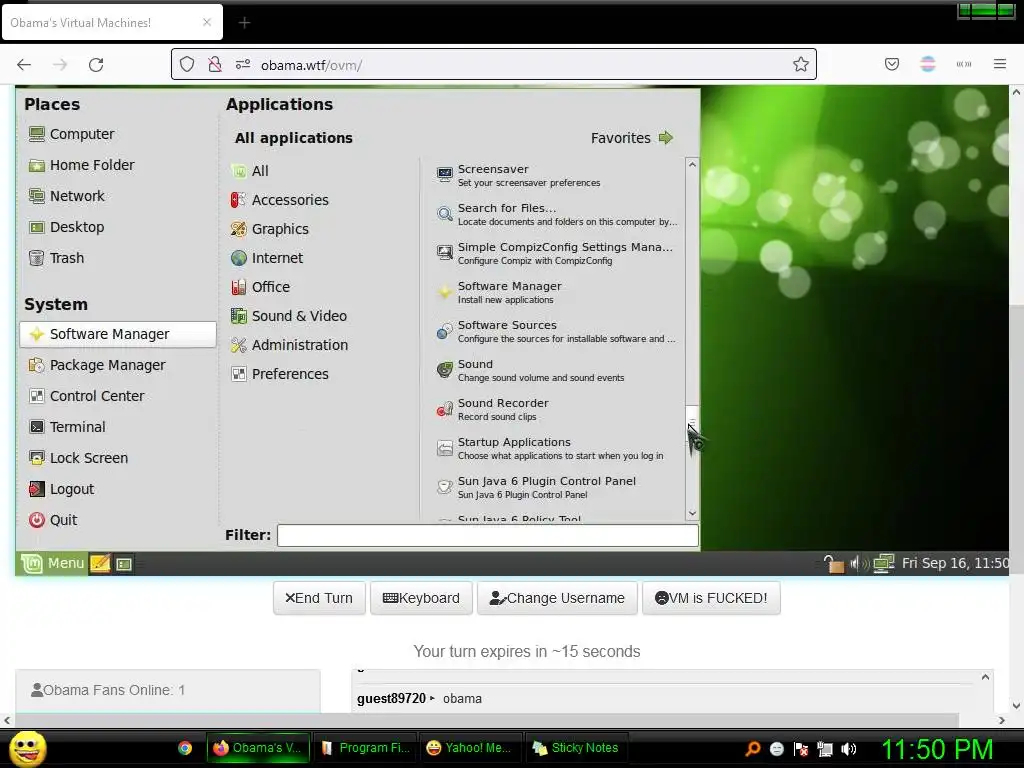Launch Software Manager from System list

tap(118, 334)
